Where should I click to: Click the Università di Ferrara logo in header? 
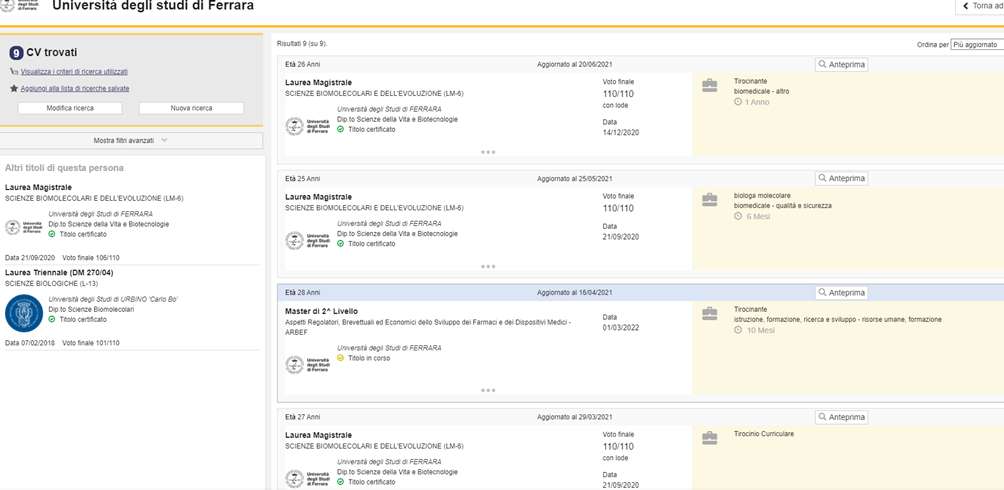pos(19,6)
